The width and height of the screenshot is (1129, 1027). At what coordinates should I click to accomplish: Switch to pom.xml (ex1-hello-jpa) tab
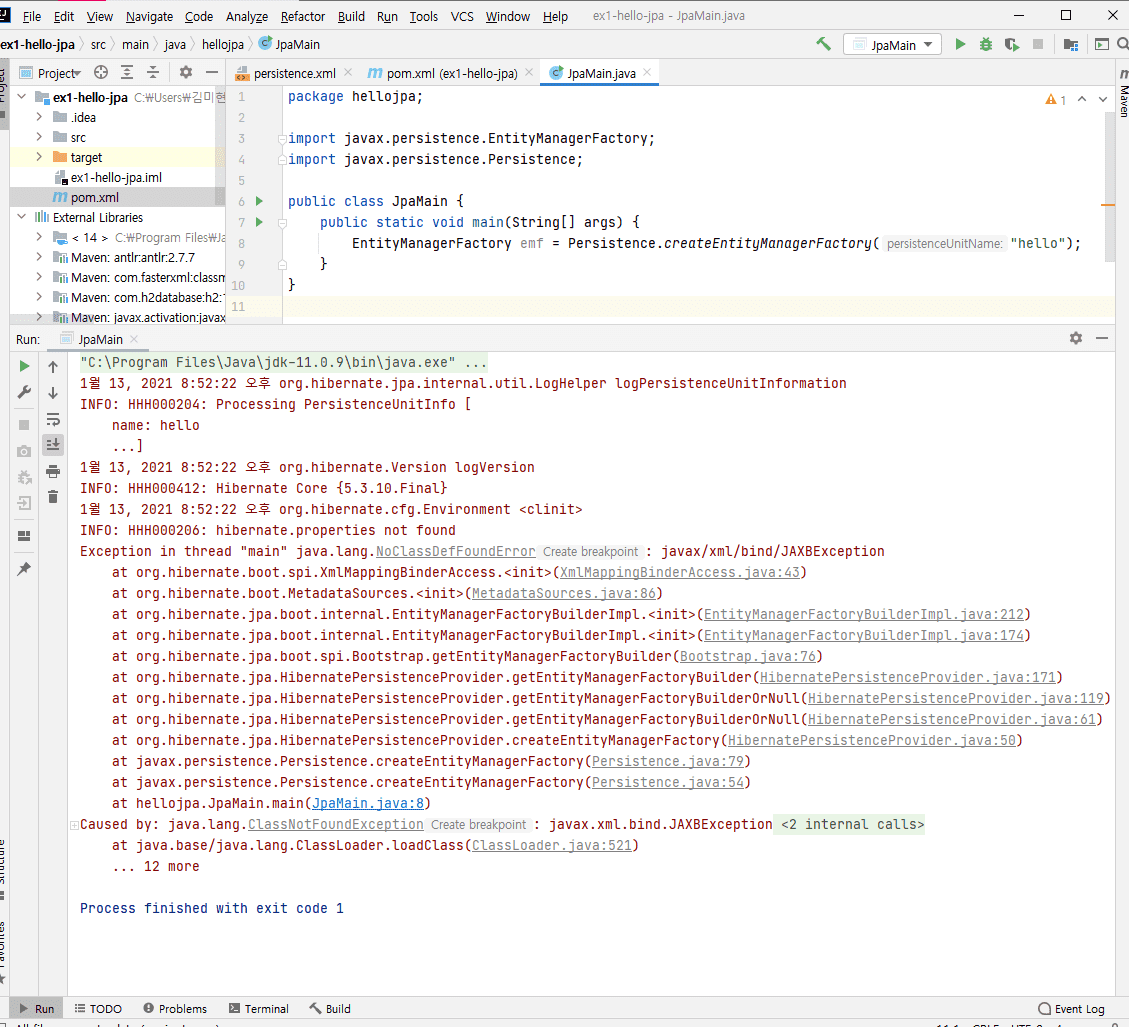click(x=452, y=73)
